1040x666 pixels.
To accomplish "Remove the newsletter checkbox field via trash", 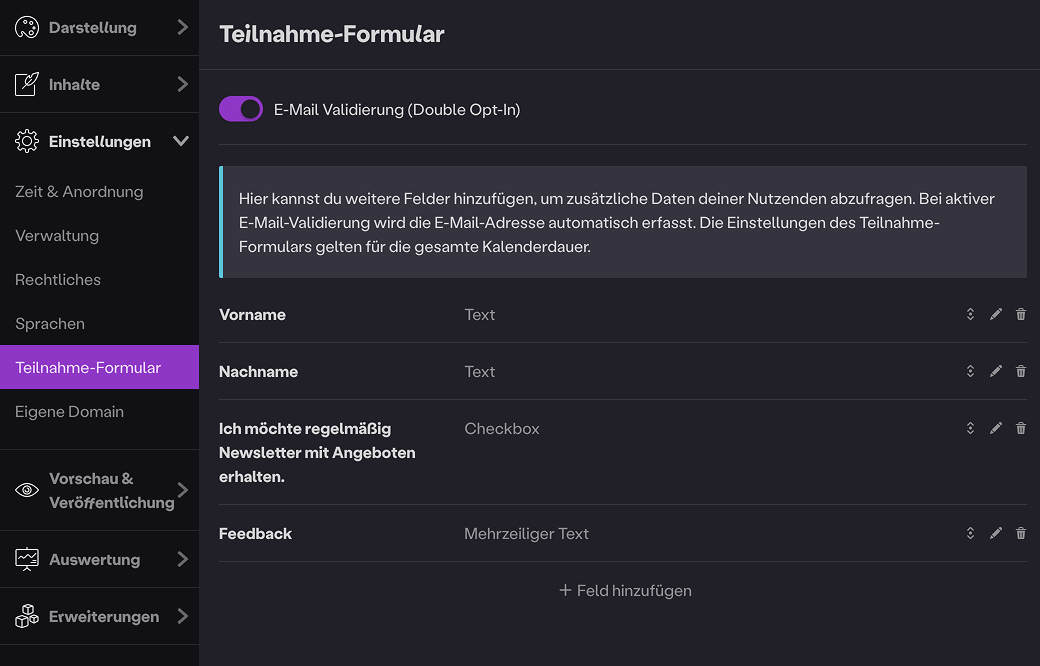I will pyautogui.click(x=1020, y=428).
